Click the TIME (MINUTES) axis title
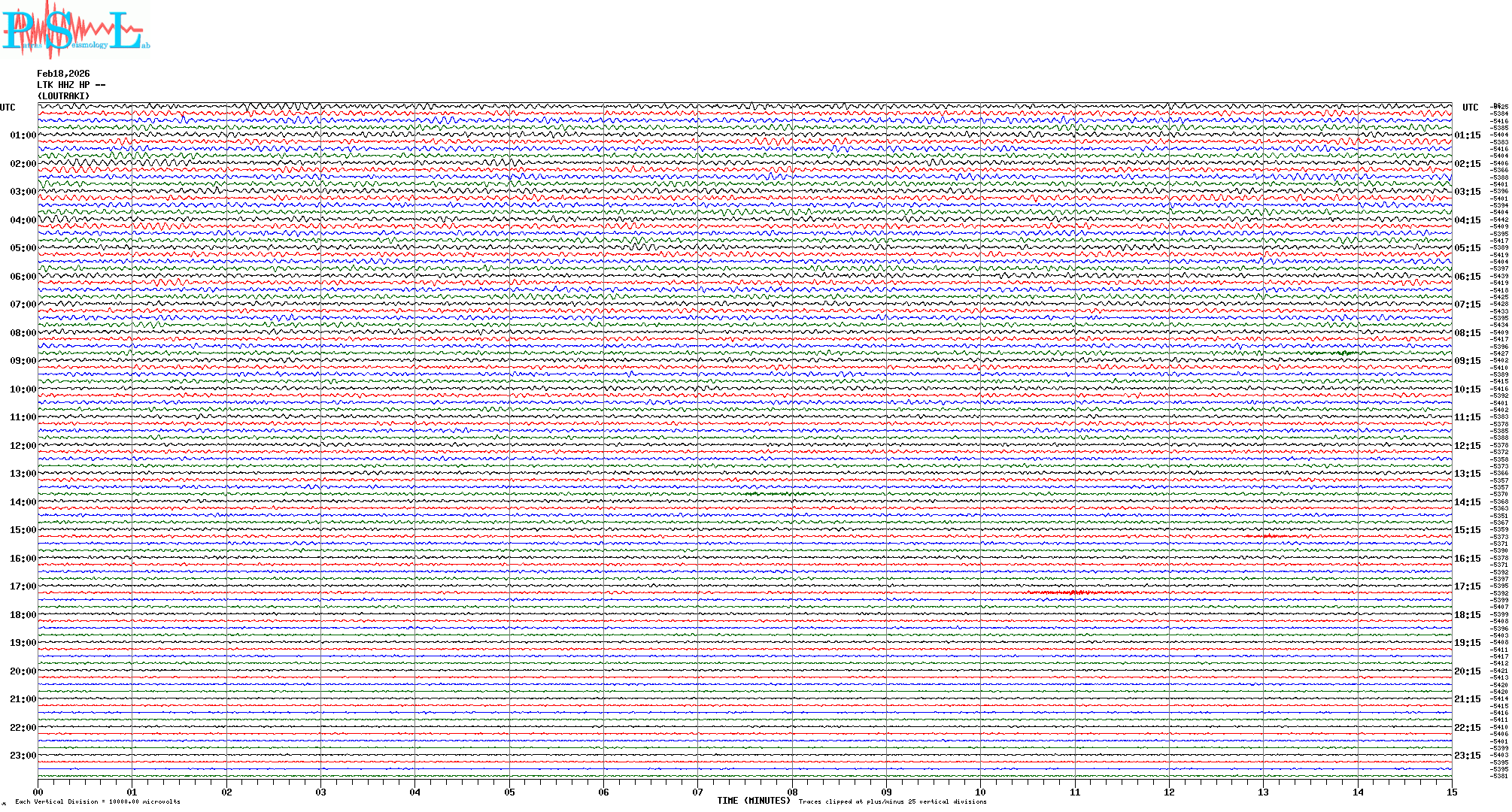This screenshot has height=812, width=1512. click(x=753, y=801)
